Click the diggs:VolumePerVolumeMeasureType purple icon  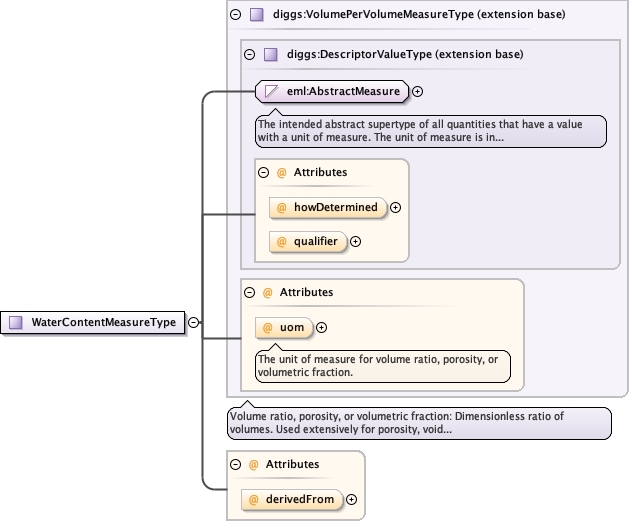(x=256, y=15)
